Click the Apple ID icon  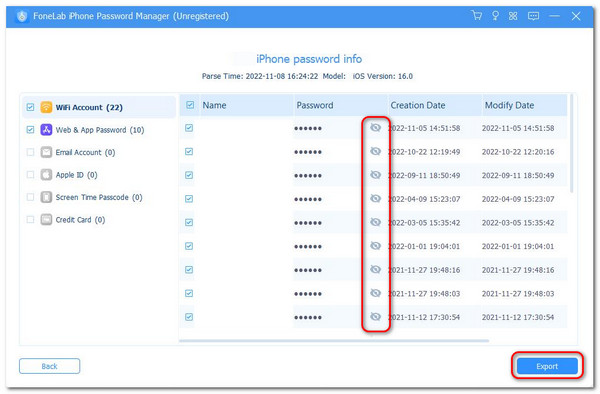[x=46, y=175]
